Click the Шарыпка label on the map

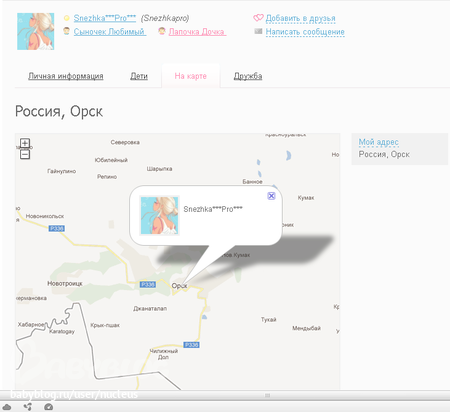pos(159,169)
